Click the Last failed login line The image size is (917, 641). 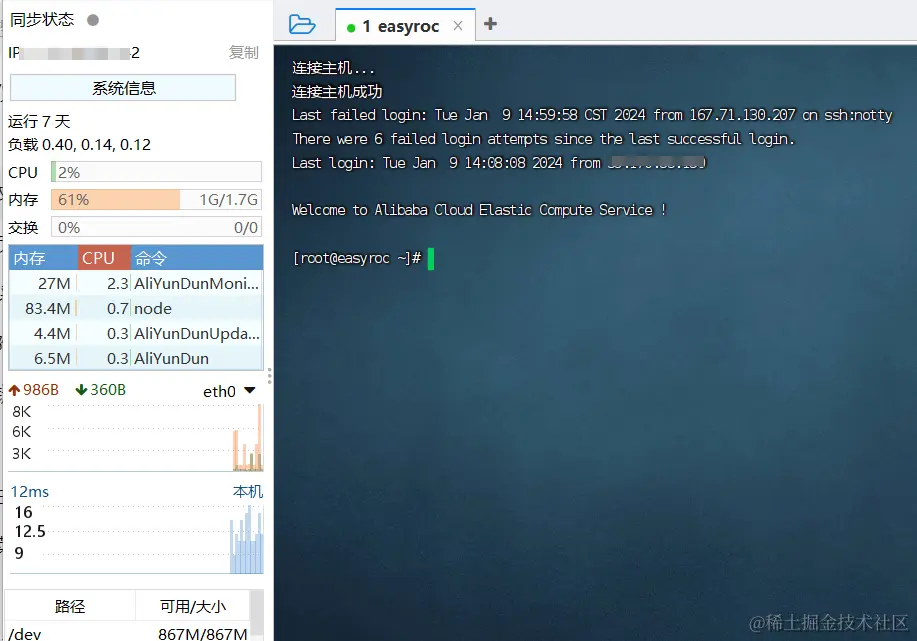(x=592, y=115)
